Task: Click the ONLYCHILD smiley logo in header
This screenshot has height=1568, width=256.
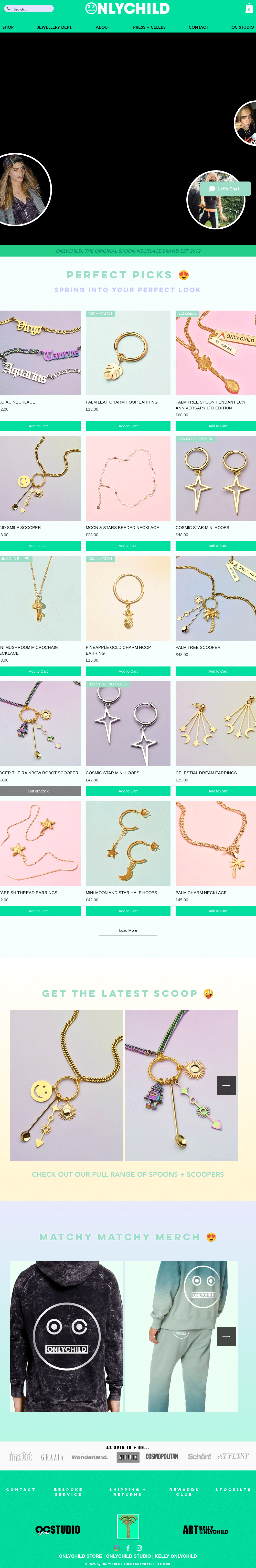Action: pyautogui.click(x=91, y=8)
